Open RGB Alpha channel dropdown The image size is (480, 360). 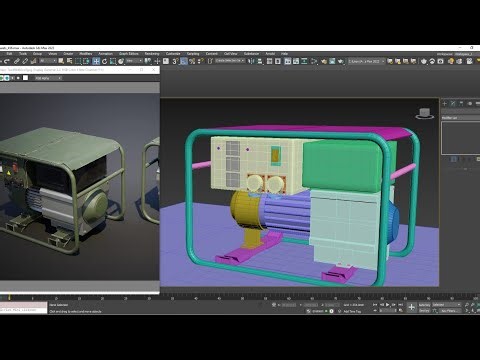(x=48, y=78)
